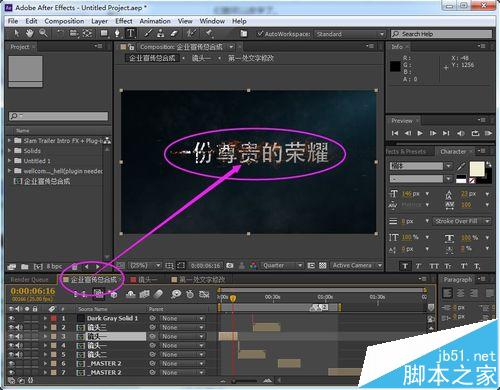Open the Quarter resolution dropdown

pos(282,266)
